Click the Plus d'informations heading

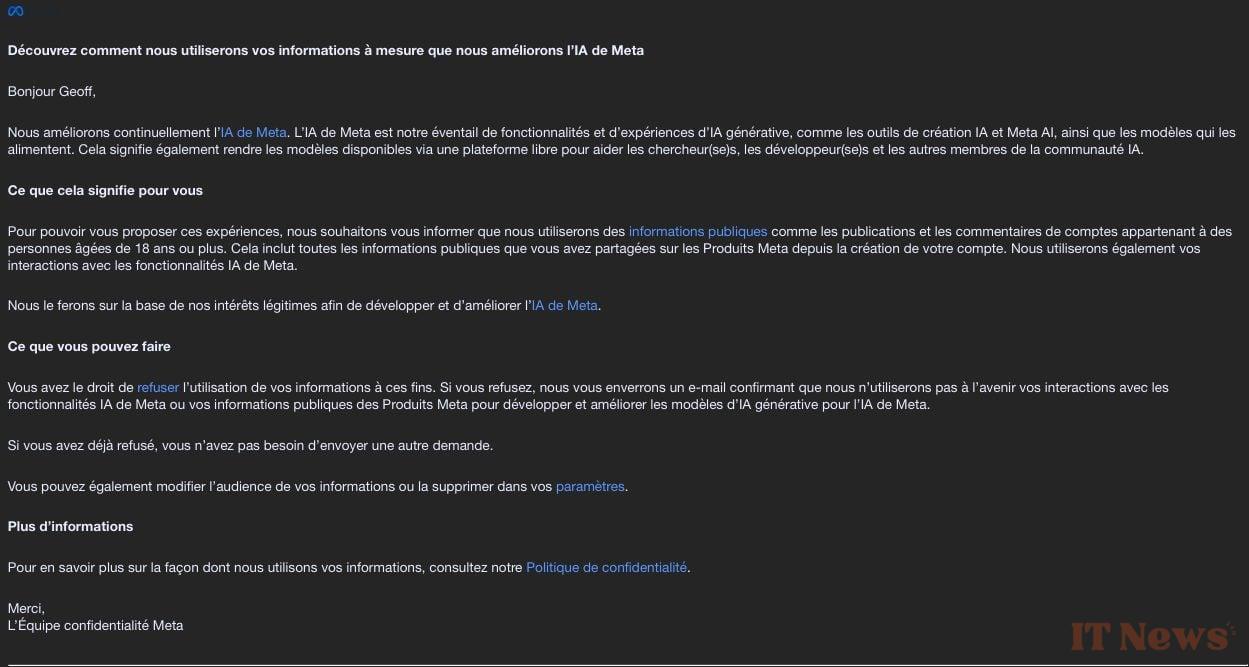pos(70,526)
